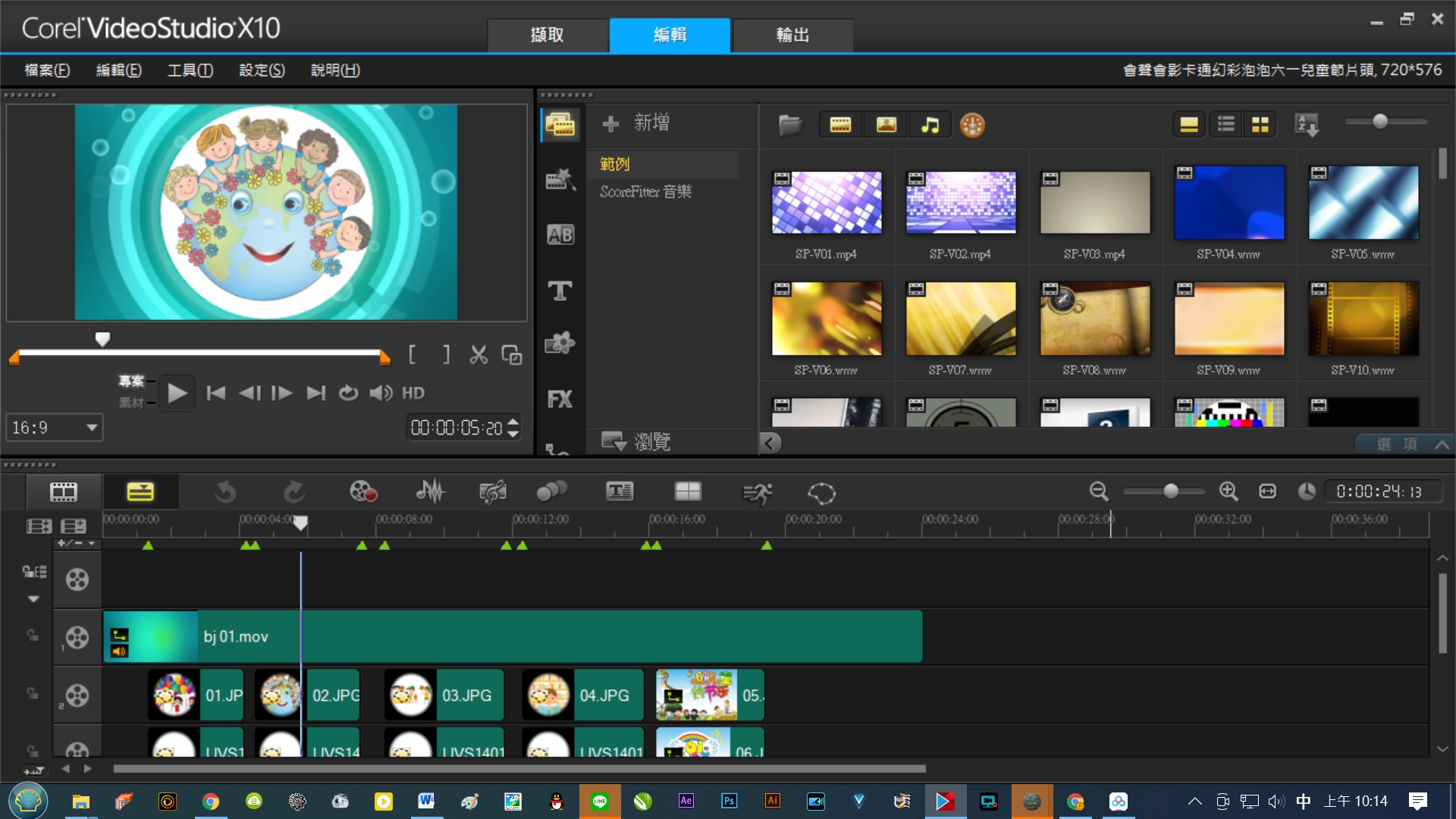Open the Subtitle Editor
Viewport: 1456px width, 819px height.
[620, 492]
